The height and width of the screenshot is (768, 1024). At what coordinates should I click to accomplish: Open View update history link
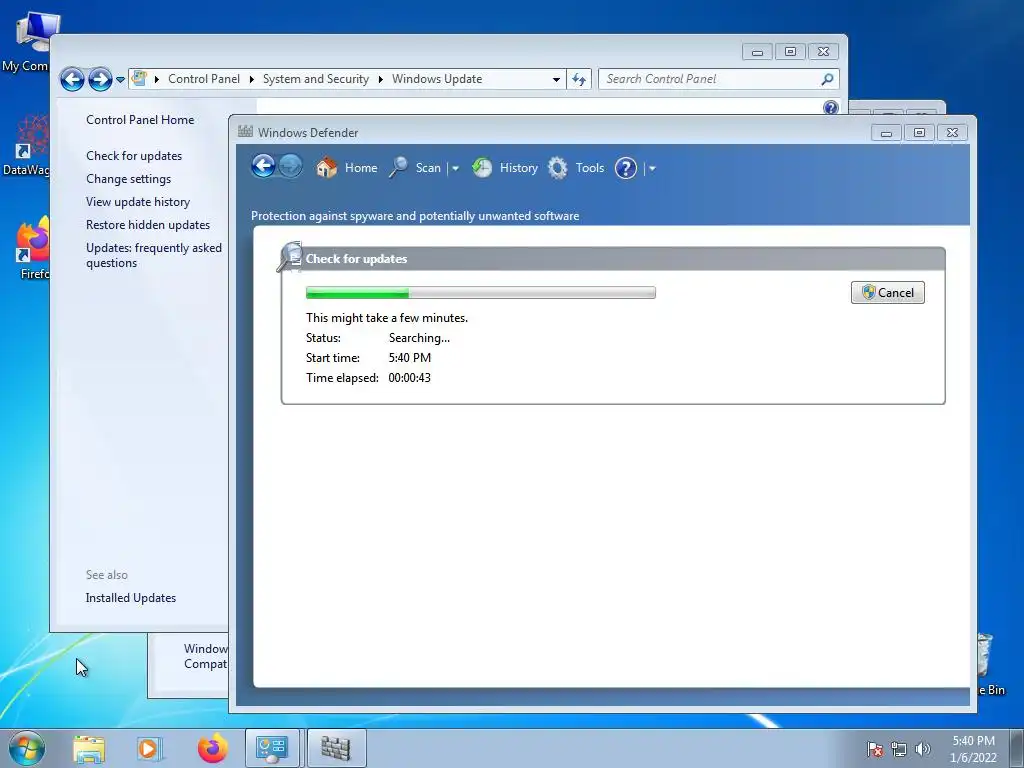pos(138,202)
